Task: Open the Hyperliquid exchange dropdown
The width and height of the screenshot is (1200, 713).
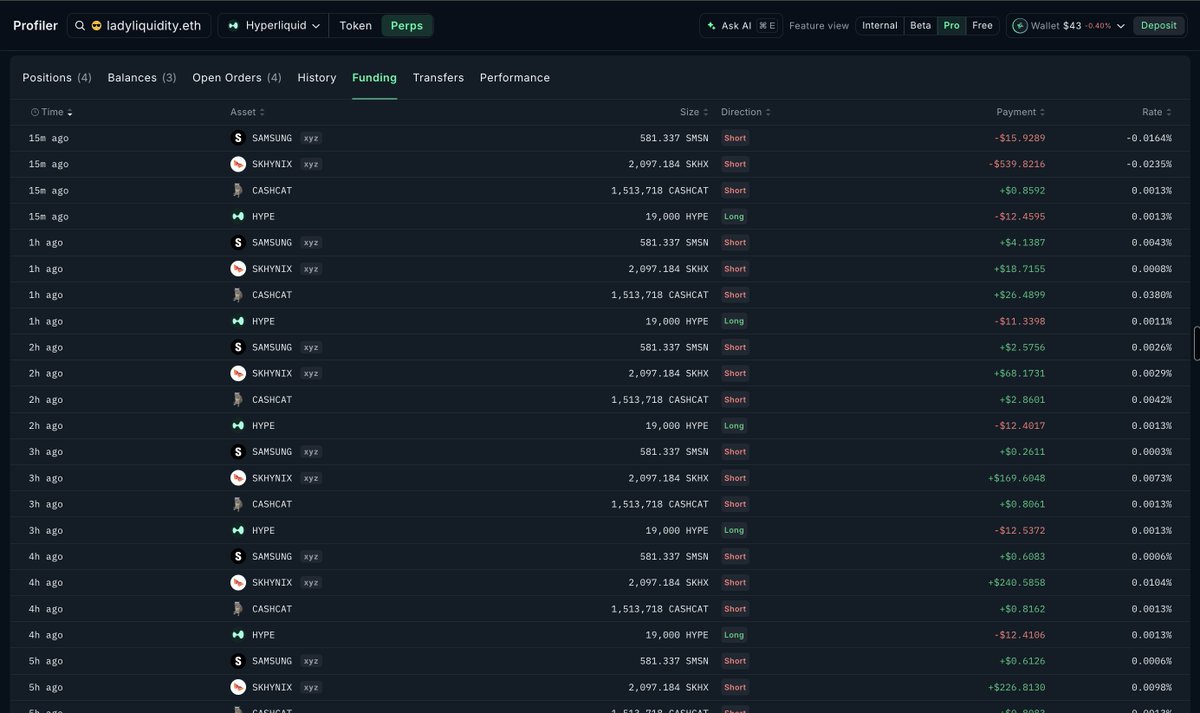Action: (x=274, y=26)
